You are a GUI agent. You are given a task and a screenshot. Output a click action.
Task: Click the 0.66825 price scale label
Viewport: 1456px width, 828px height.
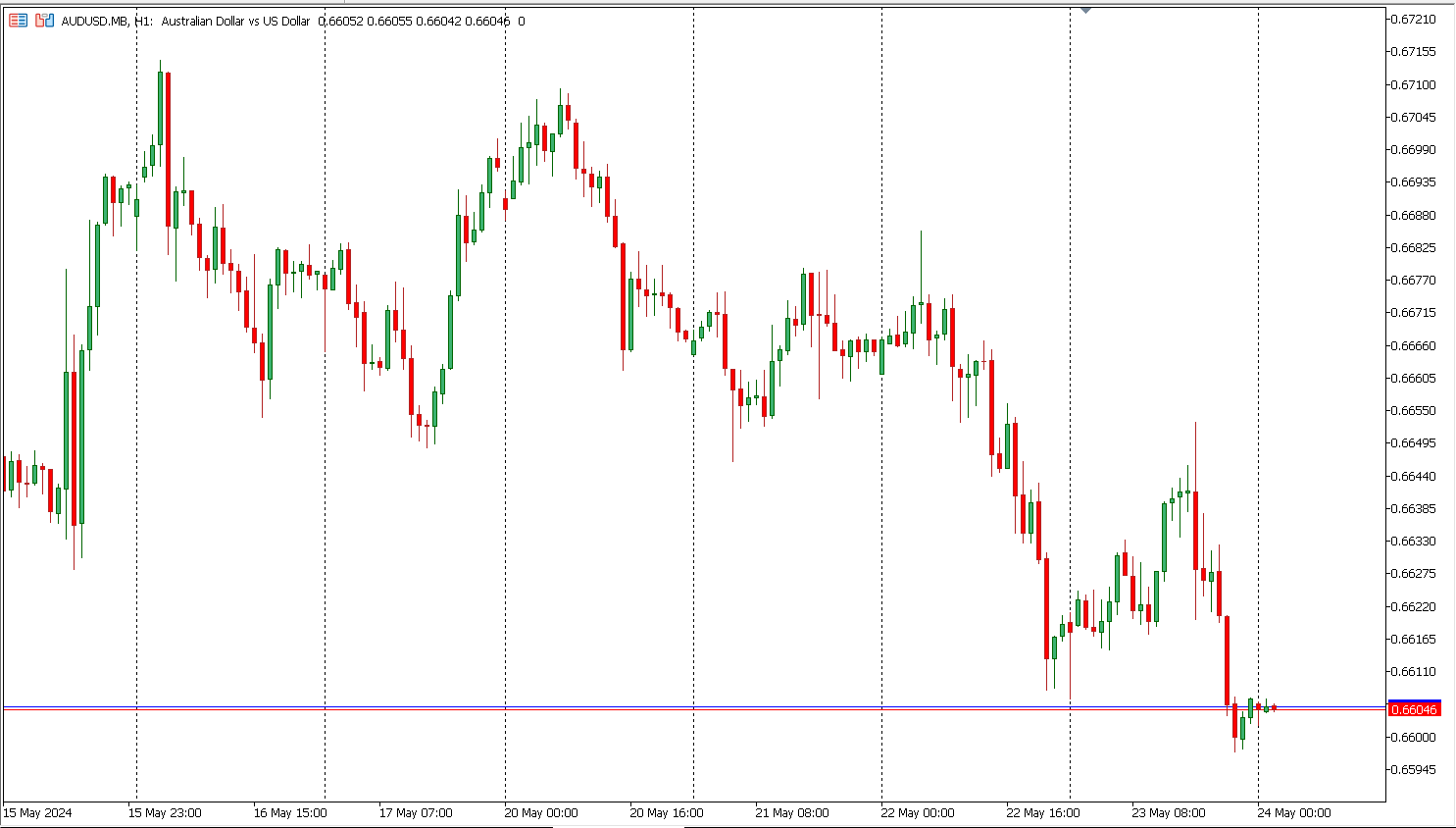[1414, 248]
